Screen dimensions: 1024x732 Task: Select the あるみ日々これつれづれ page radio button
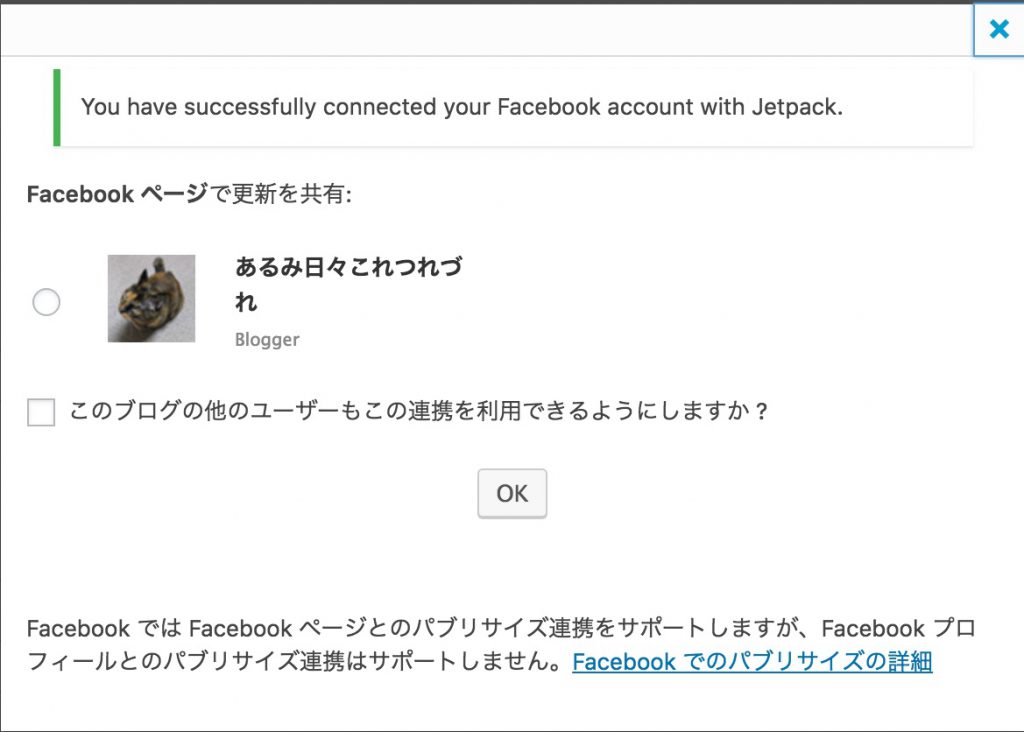point(46,302)
